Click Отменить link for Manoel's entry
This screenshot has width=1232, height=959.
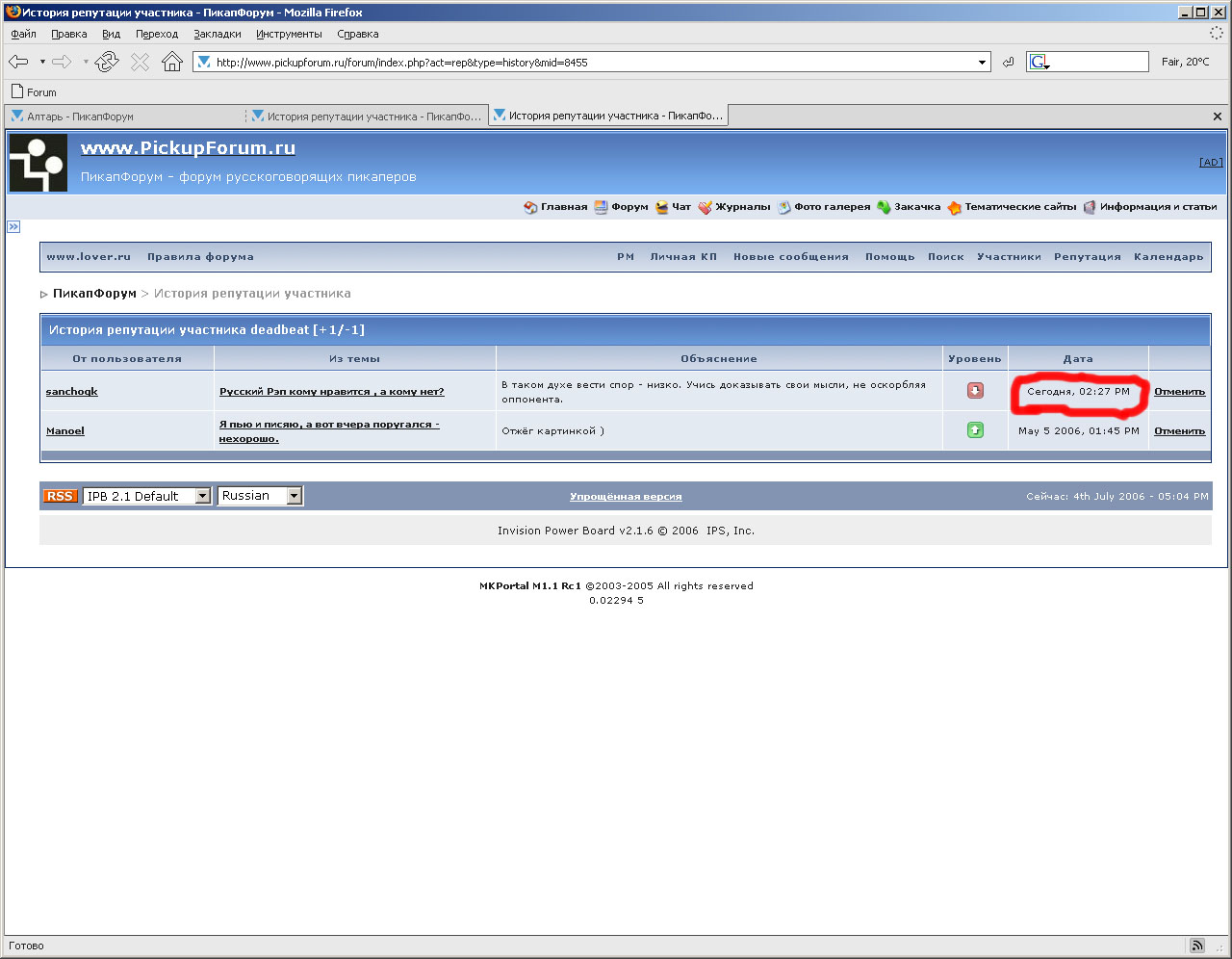(1179, 431)
